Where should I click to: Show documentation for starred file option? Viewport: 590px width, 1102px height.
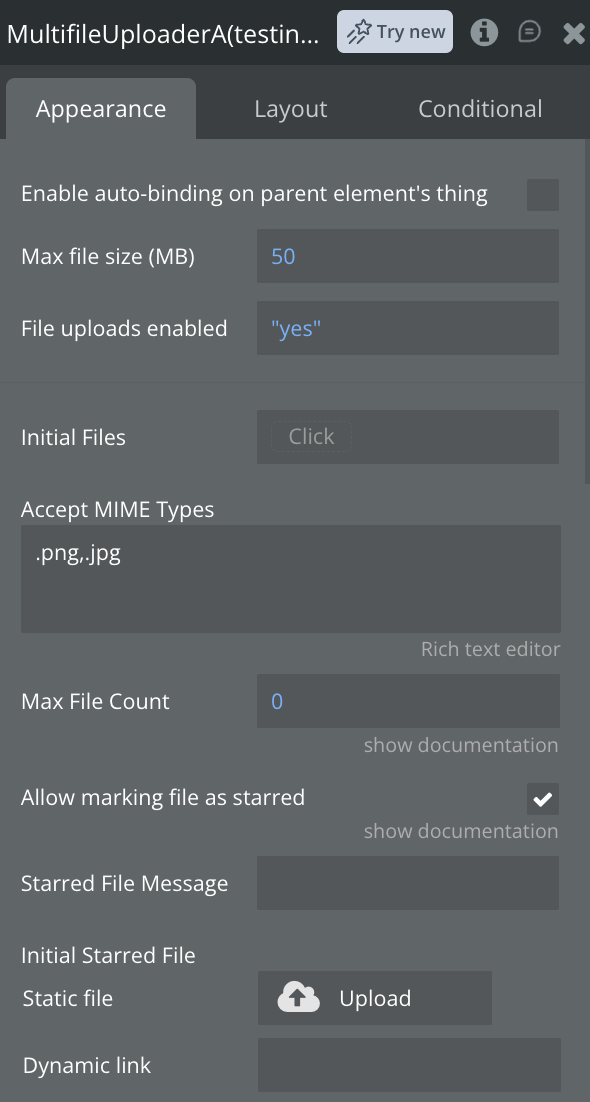tap(461, 831)
